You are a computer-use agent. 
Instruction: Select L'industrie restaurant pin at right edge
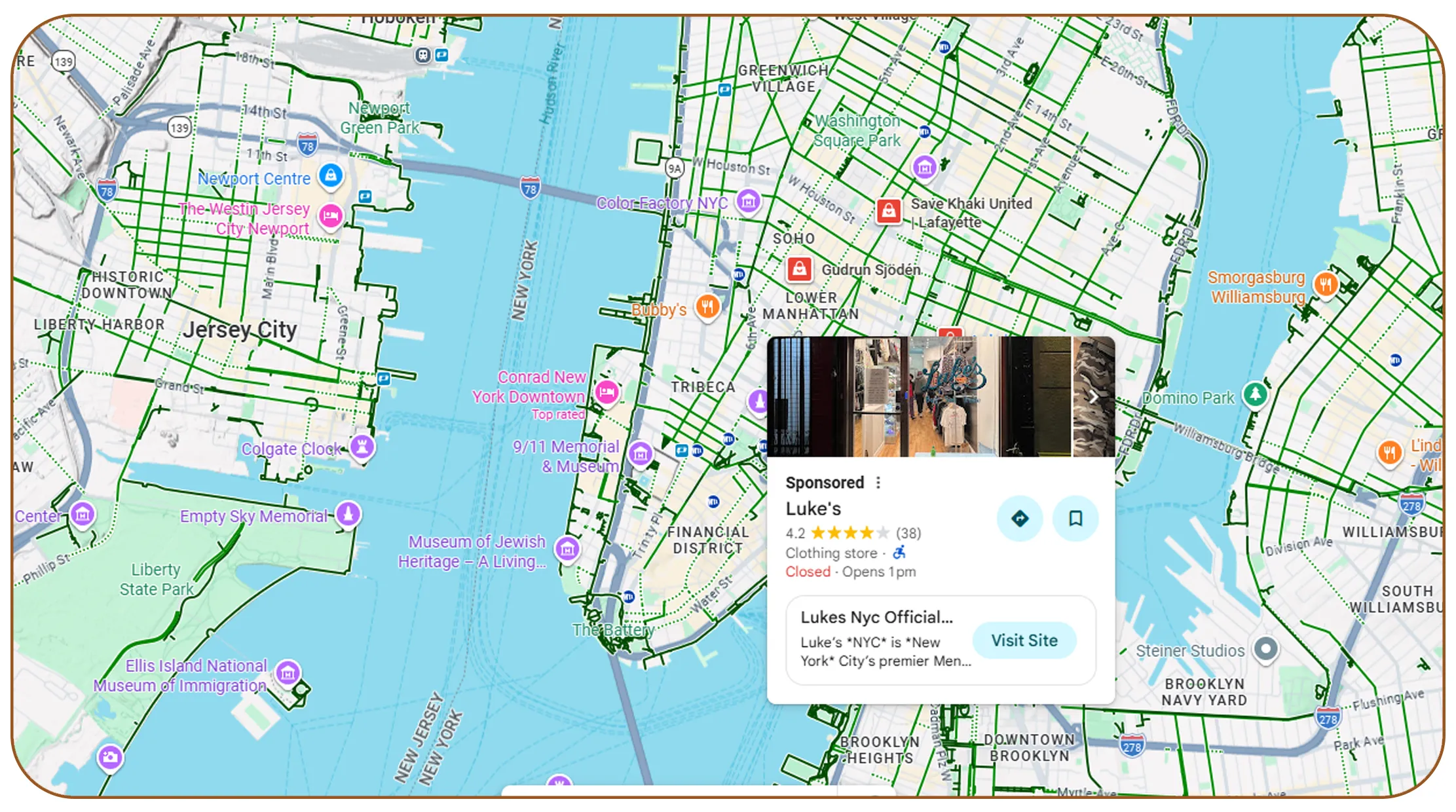pos(1390,452)
